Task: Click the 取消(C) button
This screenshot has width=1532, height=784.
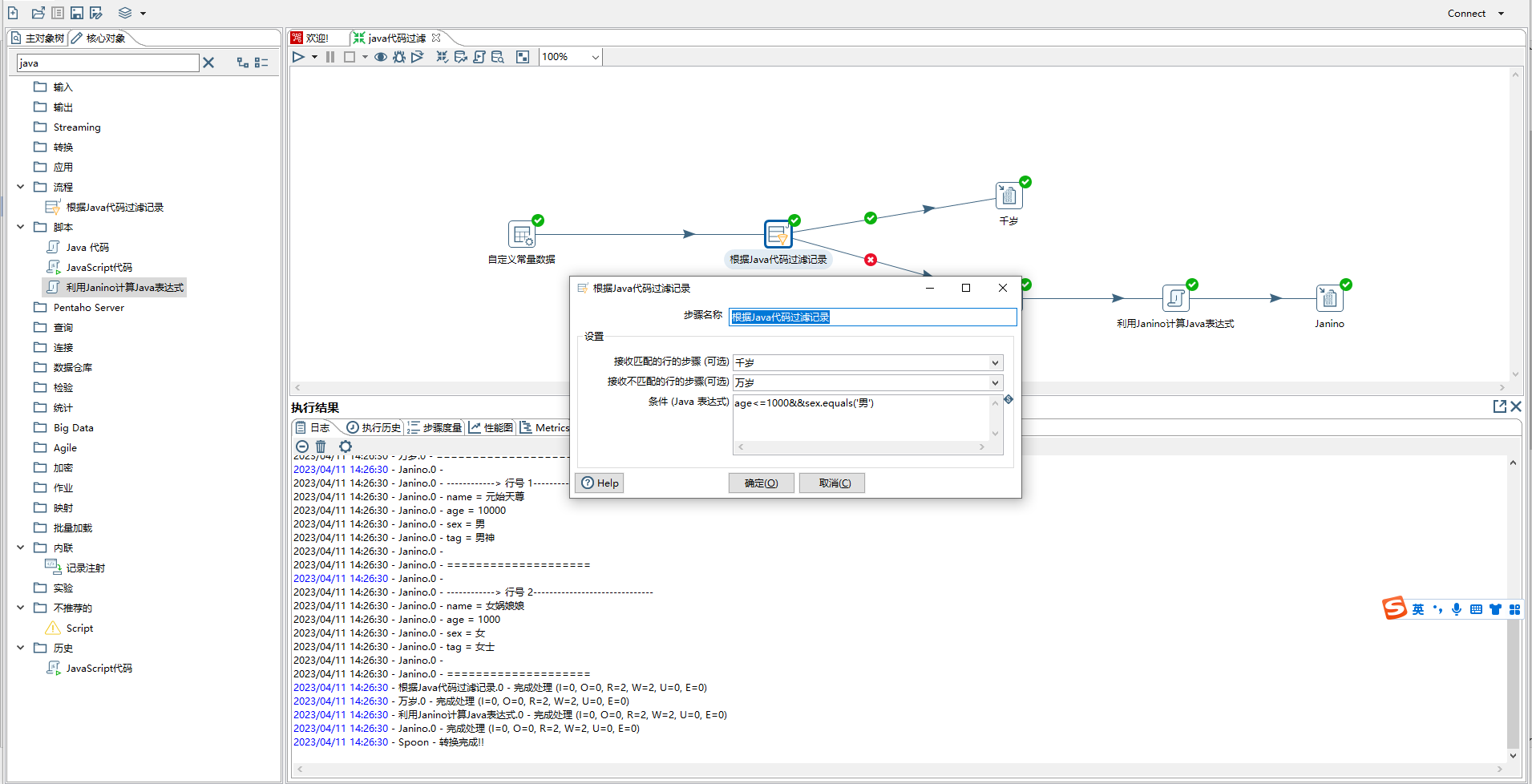Action: [x=831, y=483]
